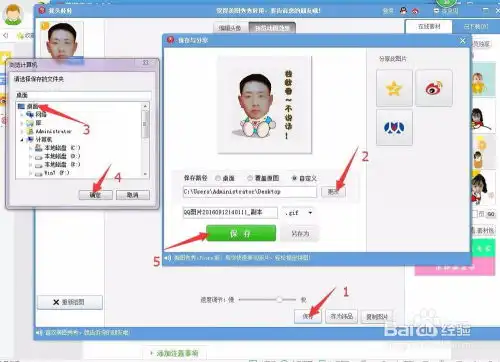500x362 pixels.
Task: Click 取消 in the folder browse dialog
Action: (x=133, y=195)
